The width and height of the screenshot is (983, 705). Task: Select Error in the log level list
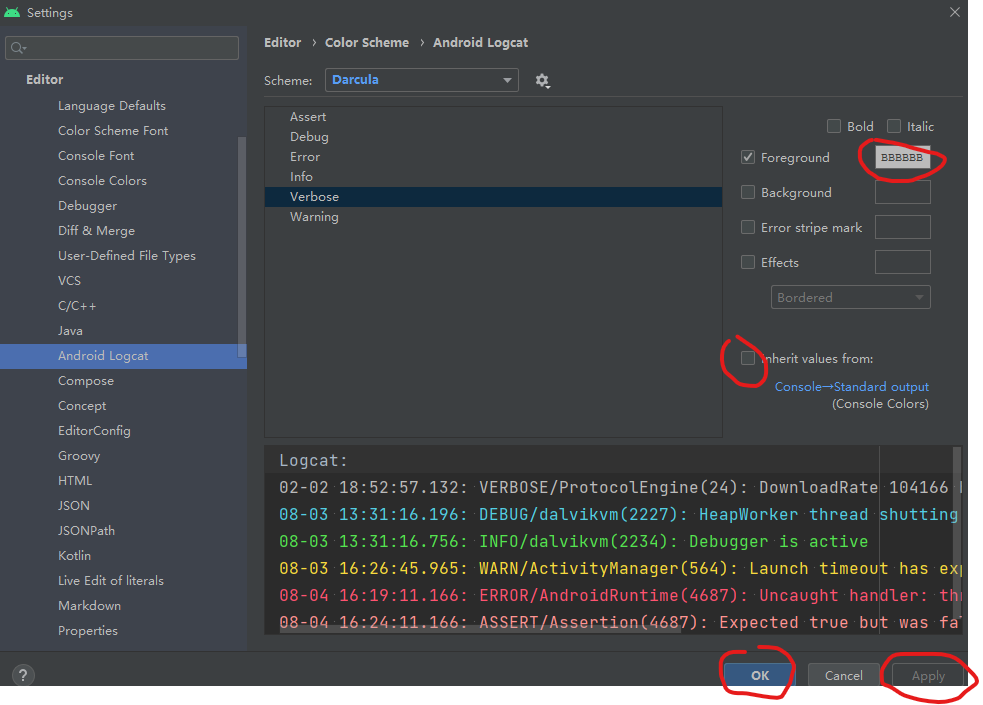click(x=493, y=157)
